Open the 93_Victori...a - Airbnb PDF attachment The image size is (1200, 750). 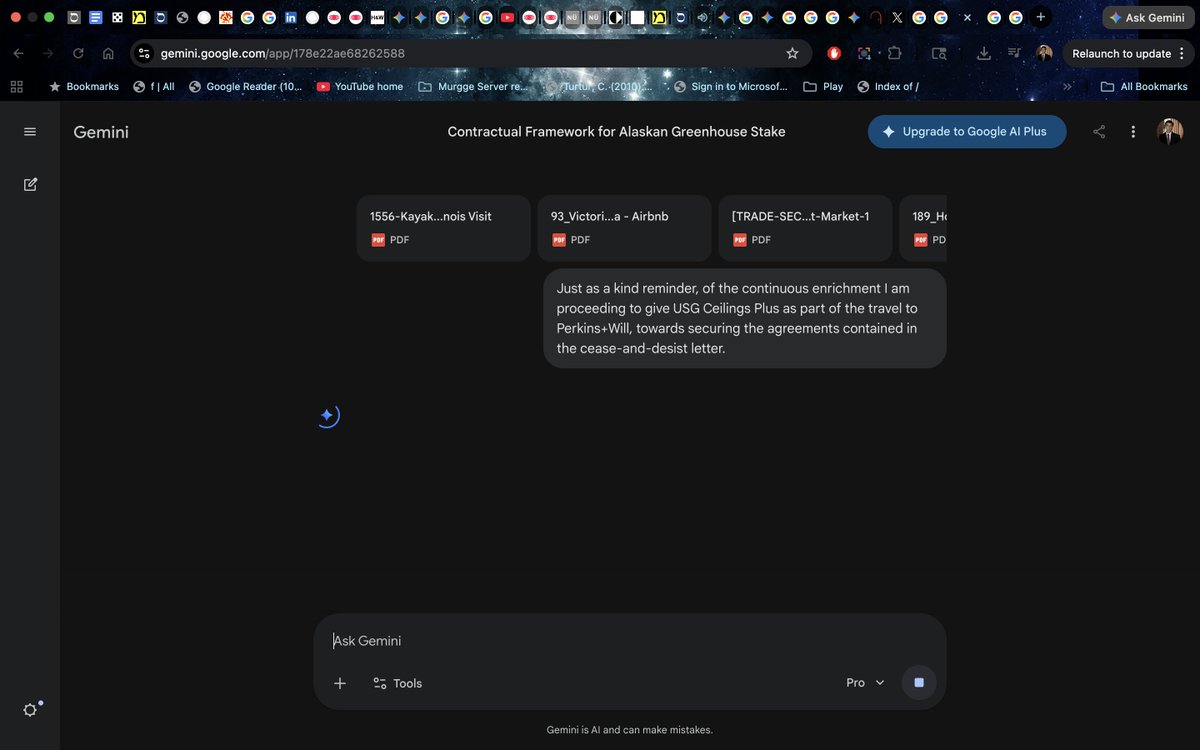(x=625, y=228)
